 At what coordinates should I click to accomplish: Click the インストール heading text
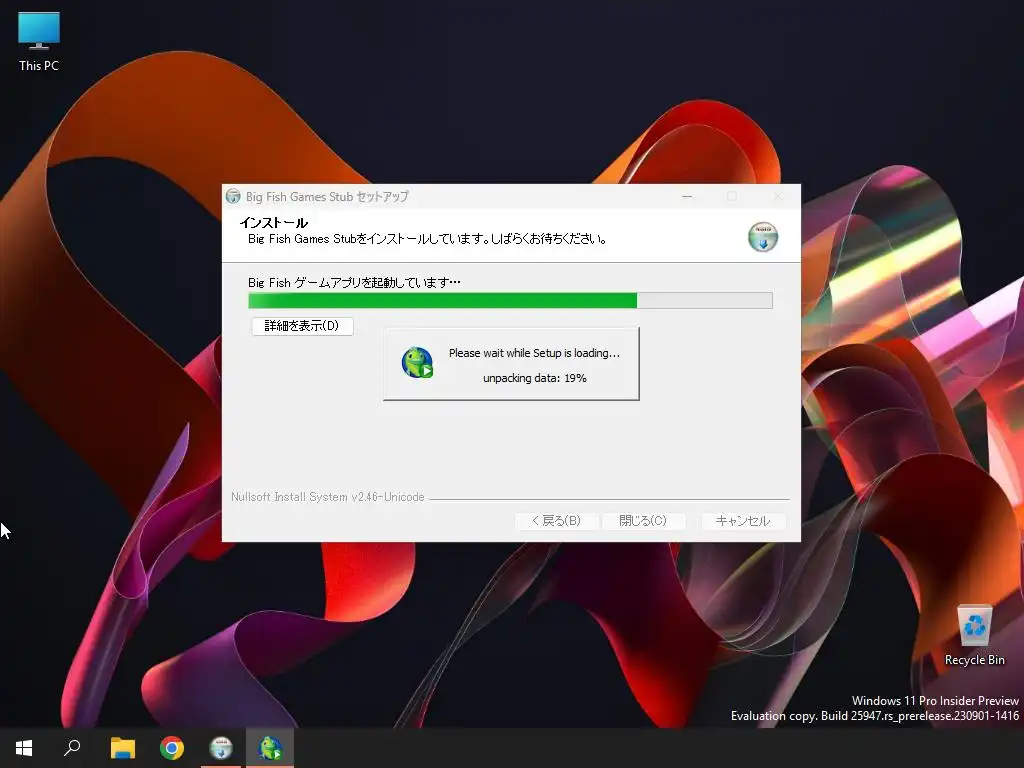[x=274, y=223]
